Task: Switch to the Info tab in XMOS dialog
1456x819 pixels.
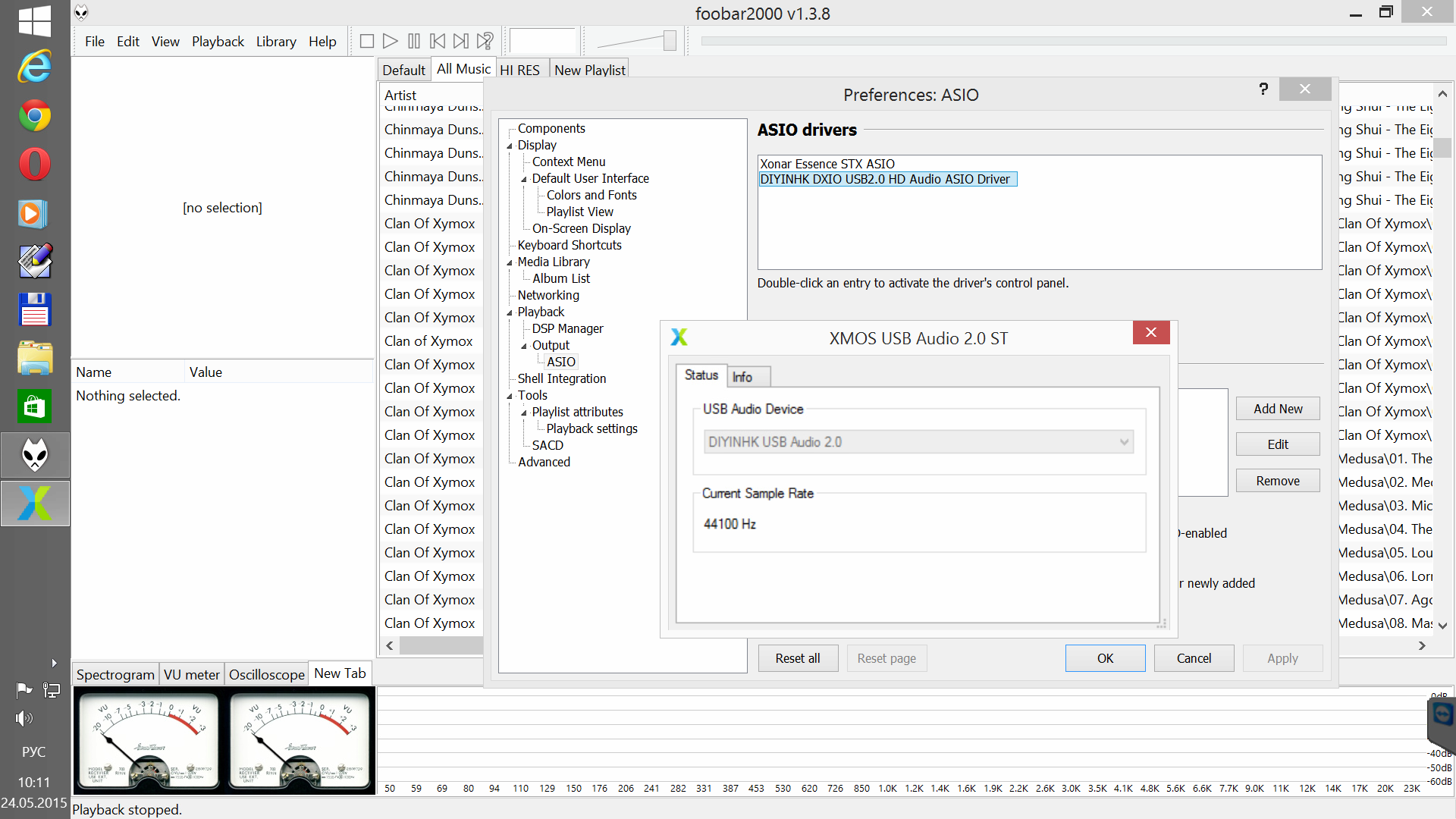Action: click(748, 377)
